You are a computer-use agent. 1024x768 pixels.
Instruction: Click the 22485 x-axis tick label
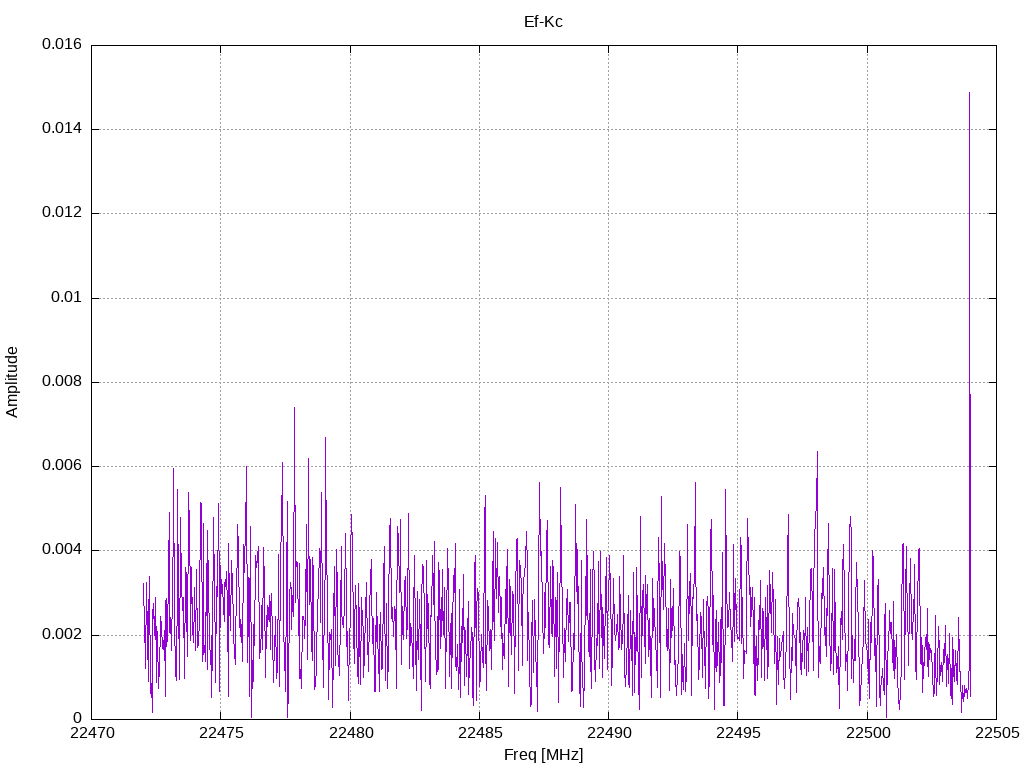coord(479,733)
